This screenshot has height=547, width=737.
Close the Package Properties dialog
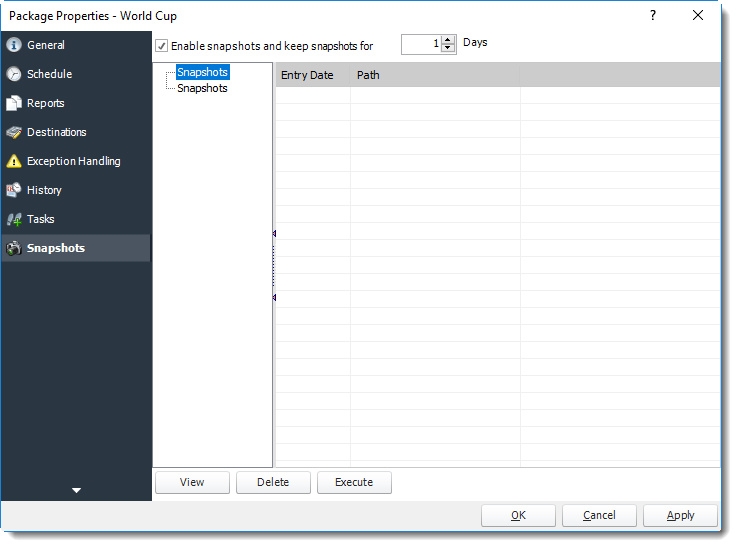point(698,16)
